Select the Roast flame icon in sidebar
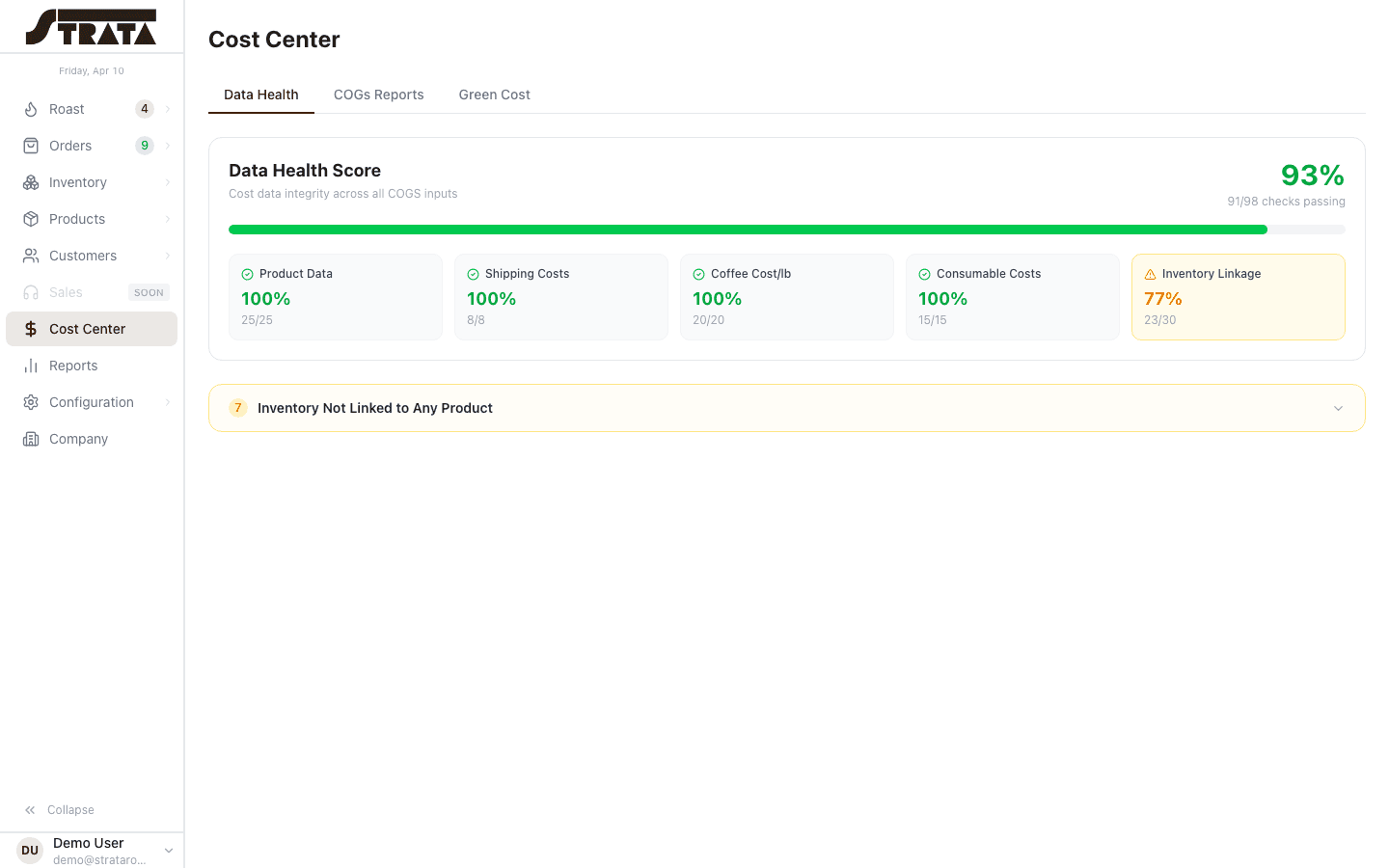Image resolution: width=1389 pixels, height=868 pixels. [30, 109]
